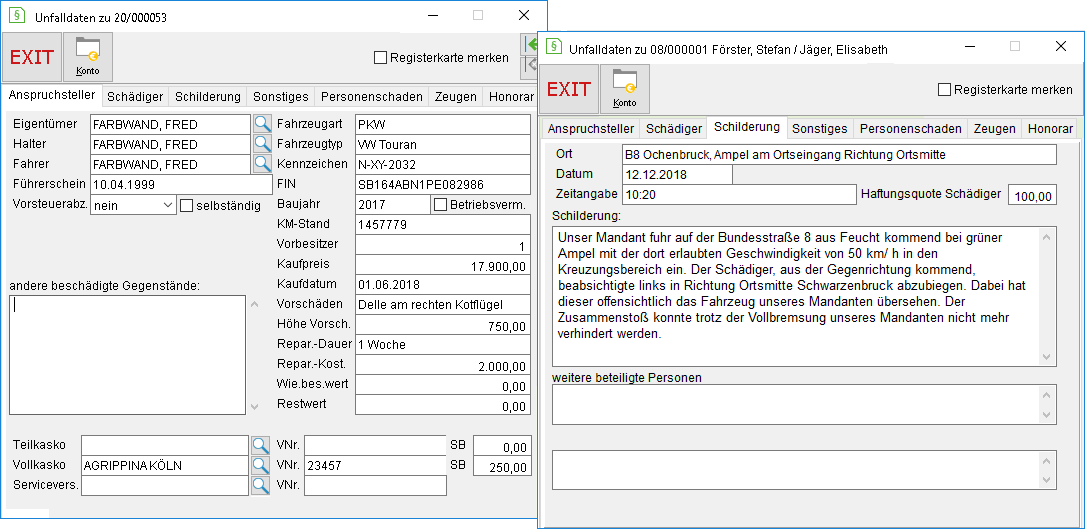The image size is (1085, 529).
Task: Click the Fahrzeugart field showing PKW
Action: (x=442, y=125)
